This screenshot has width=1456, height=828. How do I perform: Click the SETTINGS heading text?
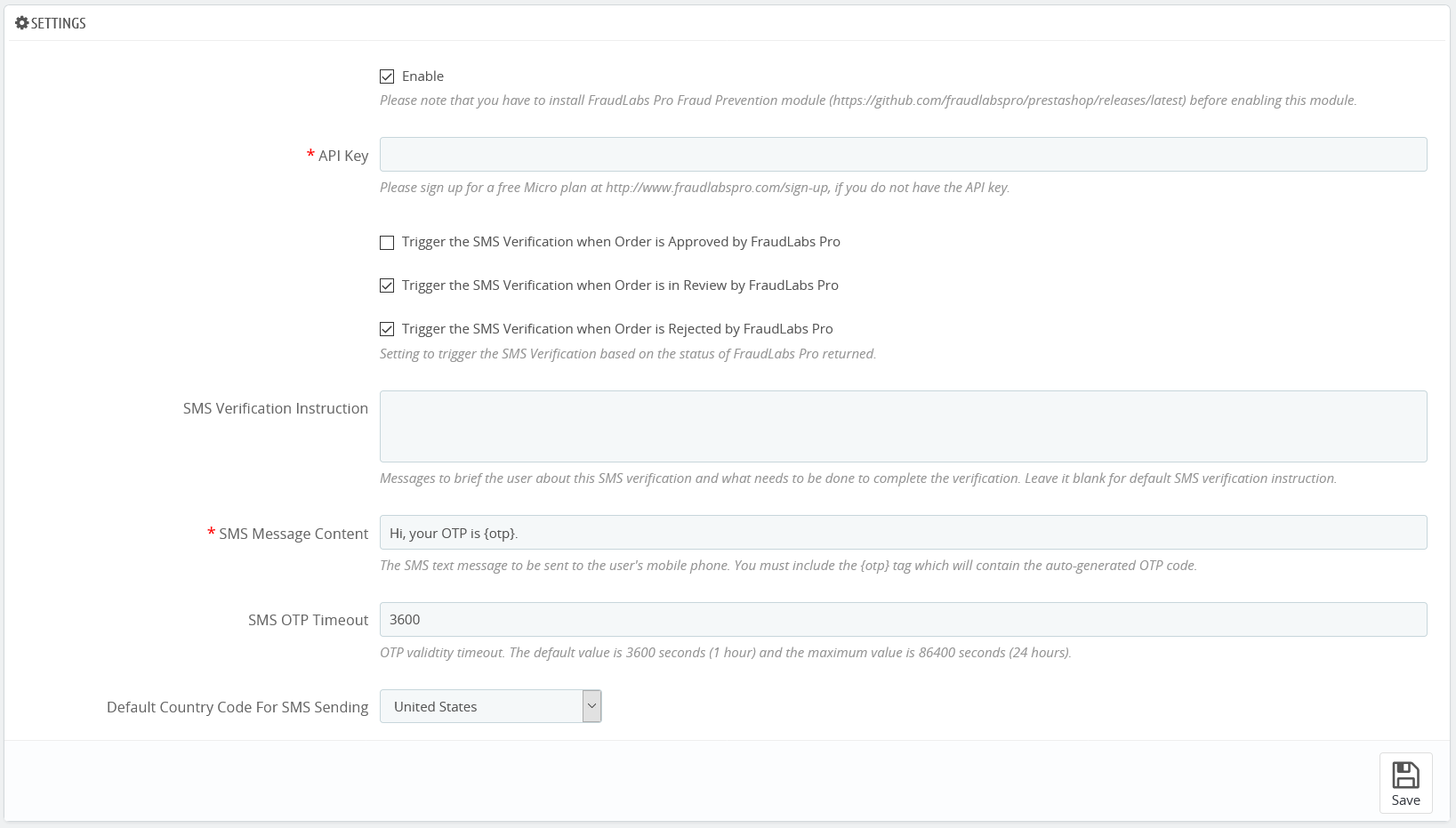pos(59,23)
